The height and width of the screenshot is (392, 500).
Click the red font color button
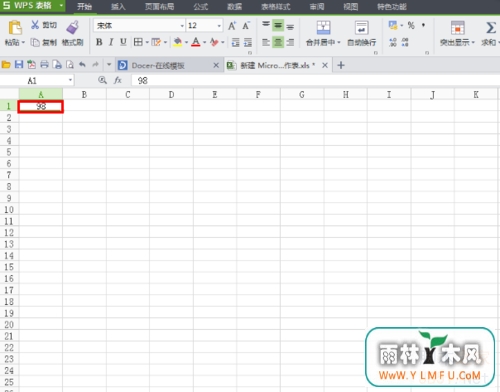196,42
